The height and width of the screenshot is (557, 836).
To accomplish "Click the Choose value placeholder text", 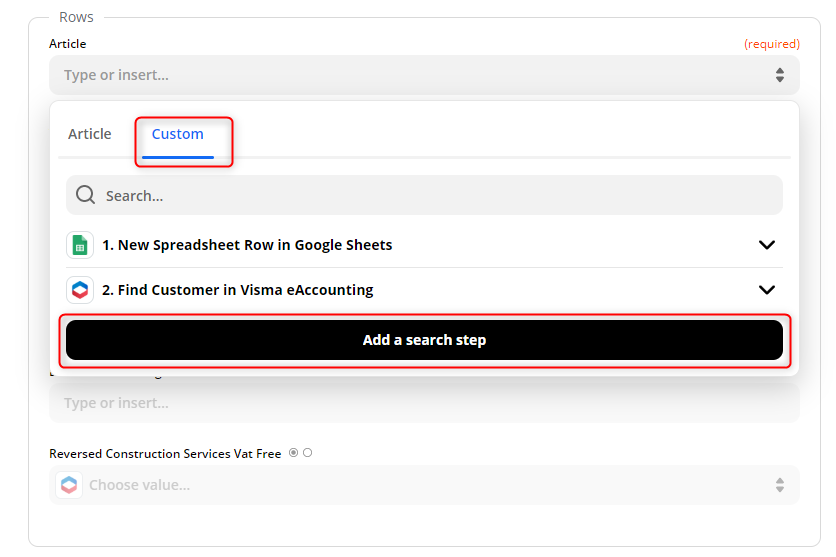I will coord(140,485).
